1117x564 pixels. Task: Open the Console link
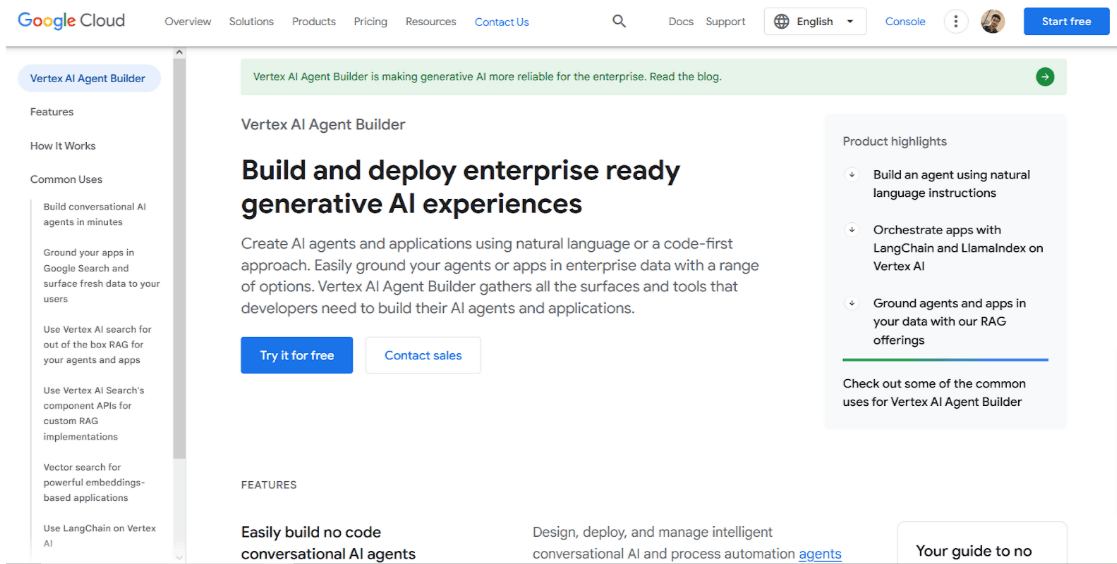(x=905, y=21)
